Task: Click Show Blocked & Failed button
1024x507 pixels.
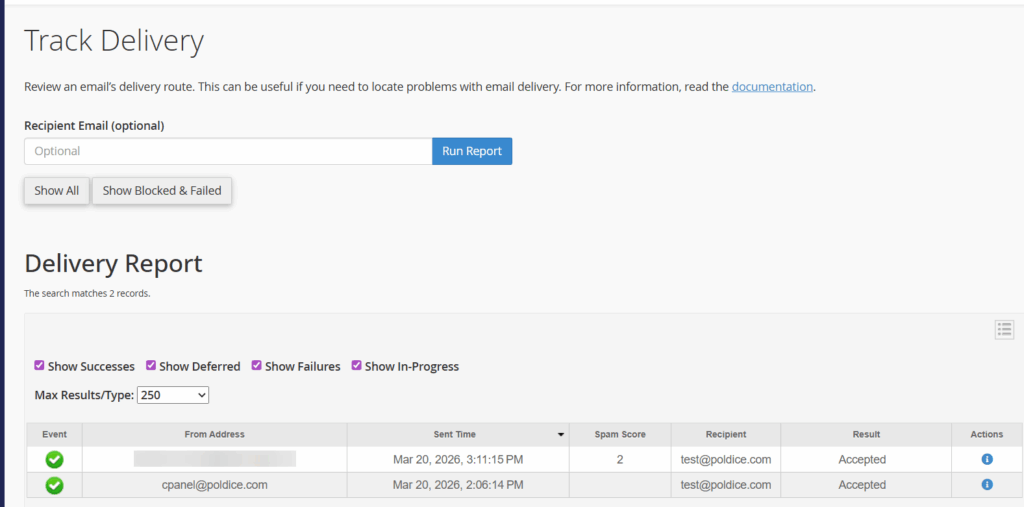Action: [x=162, y=191]
